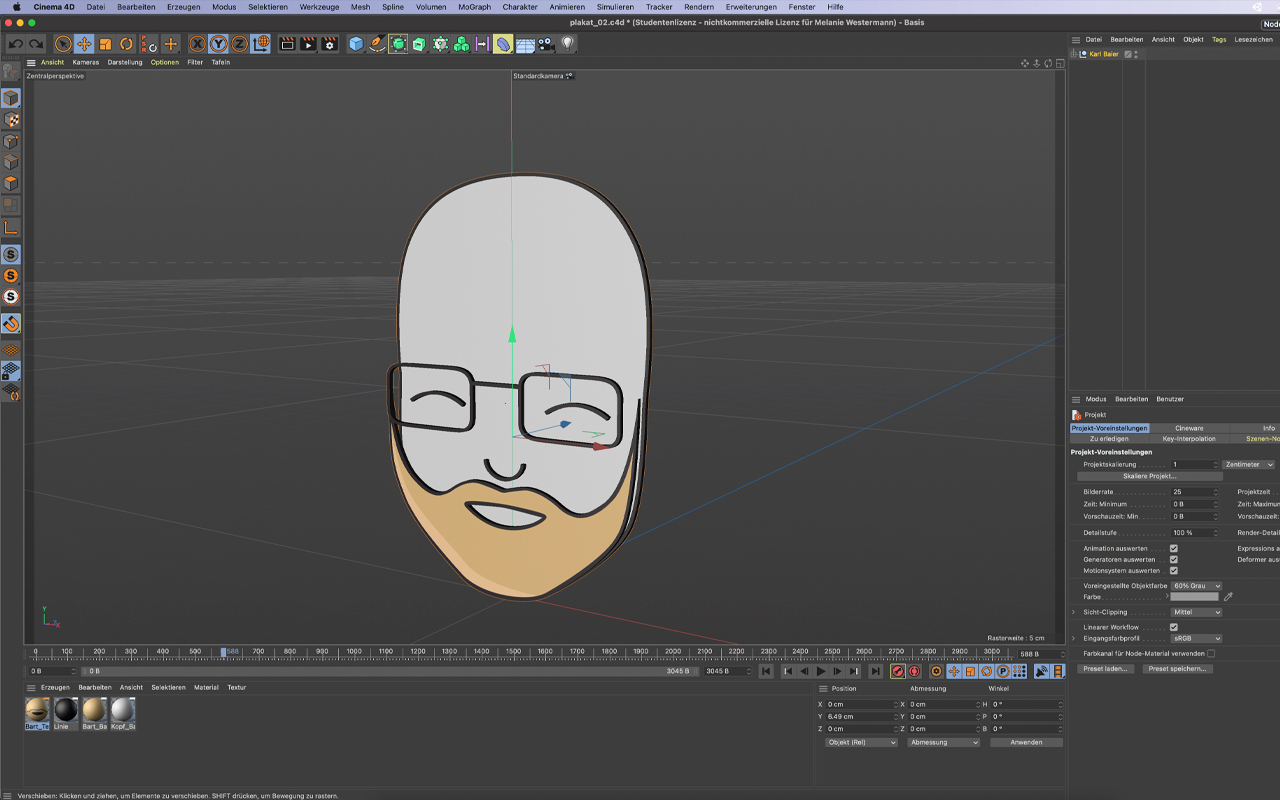Click Anwenden in the coordinates panel
The image size is (1280, 800).
[1026, 742]
